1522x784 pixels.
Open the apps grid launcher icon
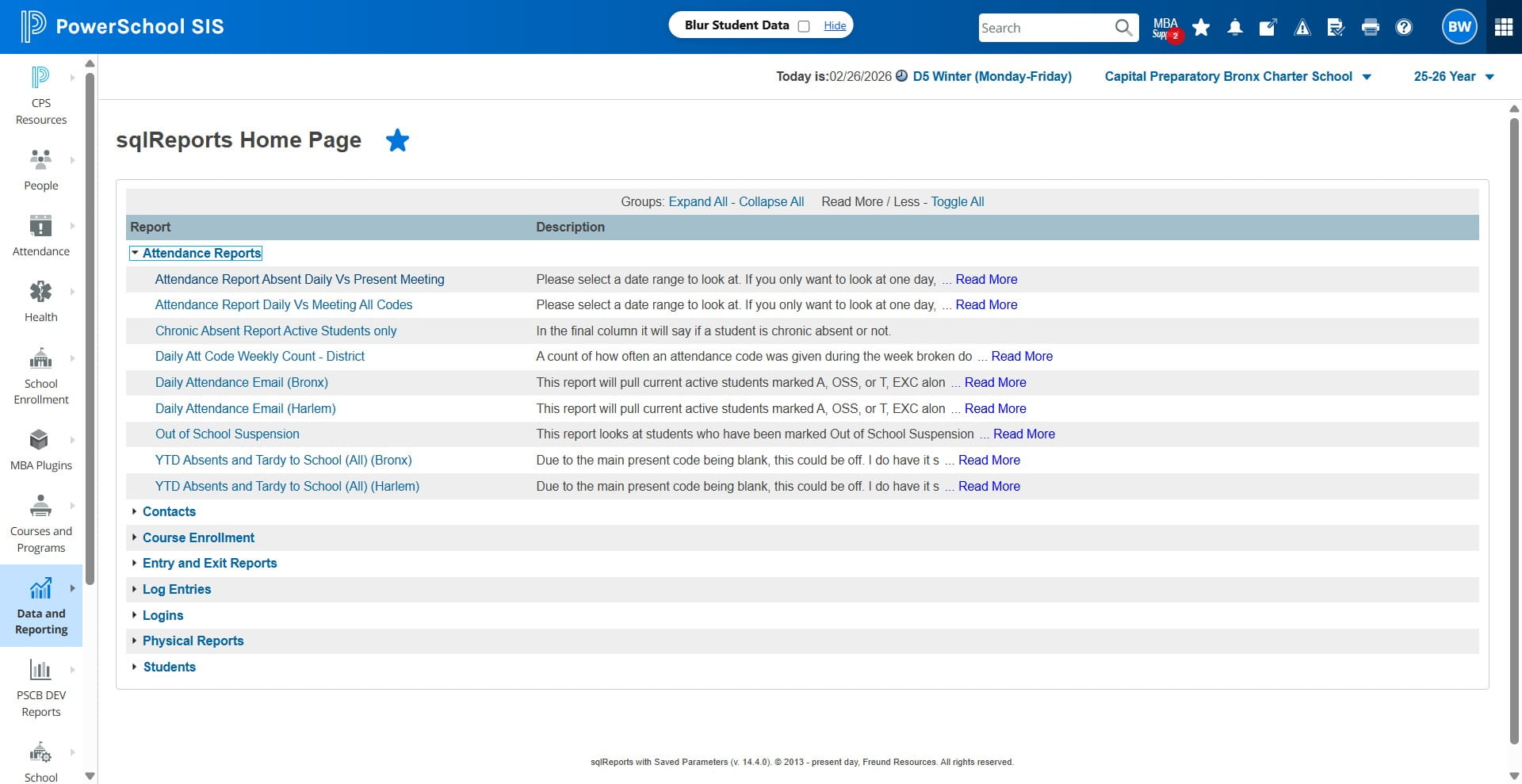click(1504, 27)
